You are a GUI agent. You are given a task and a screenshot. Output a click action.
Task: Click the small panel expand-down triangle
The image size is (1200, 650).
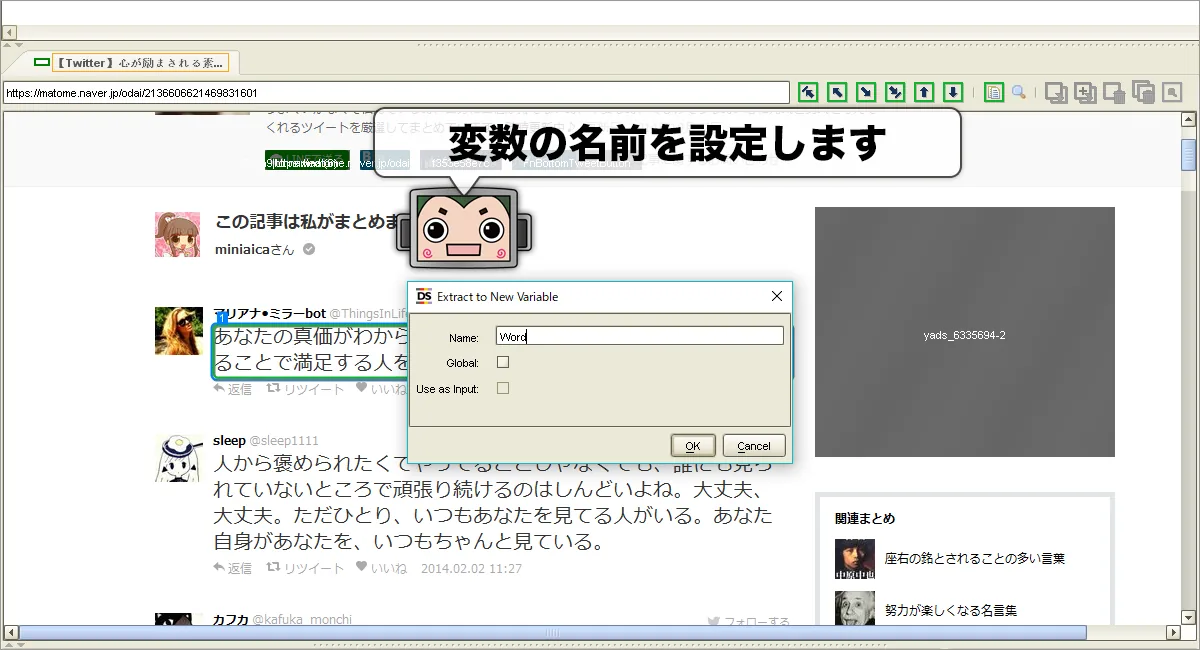[x=17, y=45]
